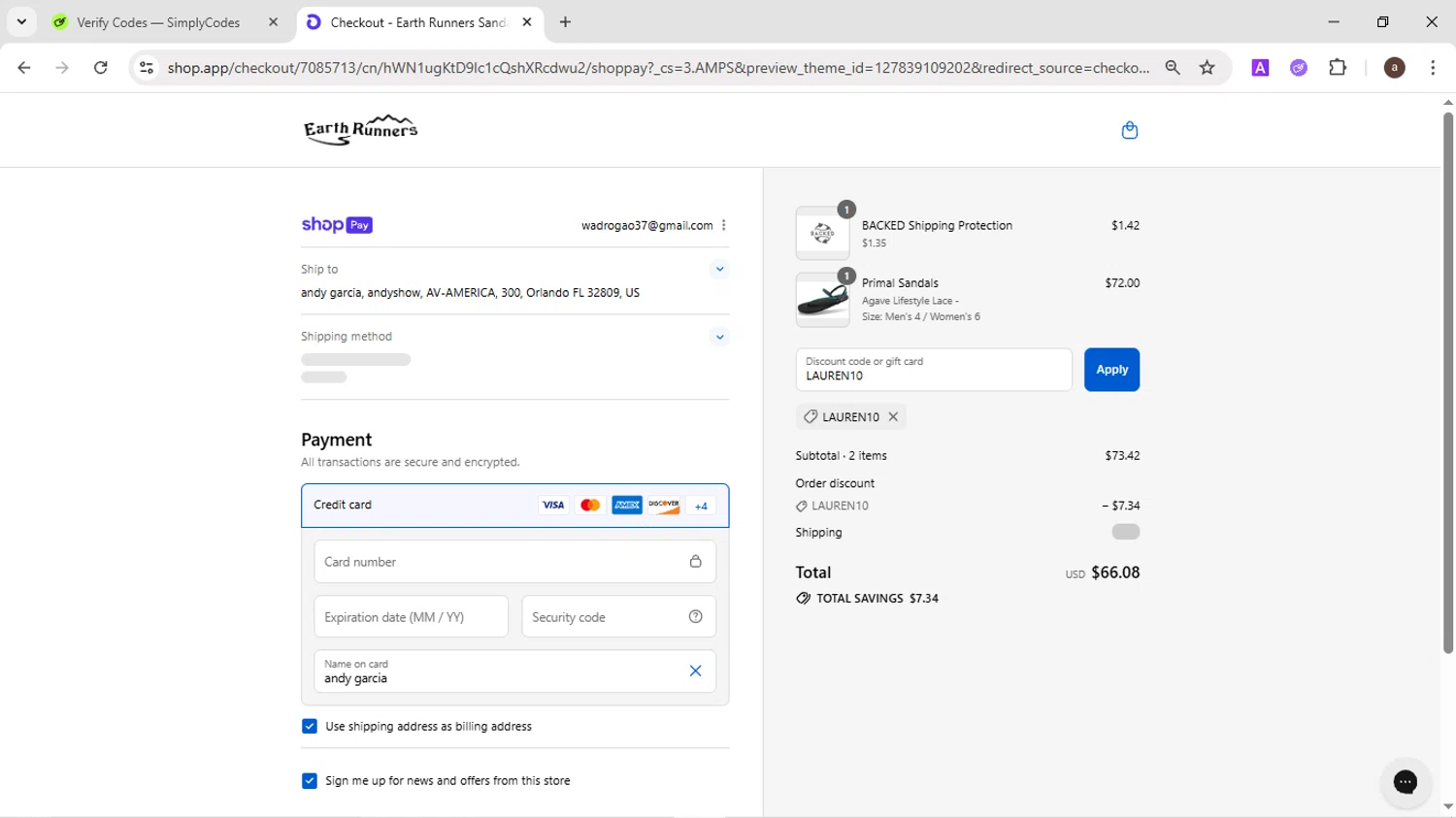Click the wadrogao37@gmail.com email text
The image size is (1456, 818).
click(x=646, y=225)
